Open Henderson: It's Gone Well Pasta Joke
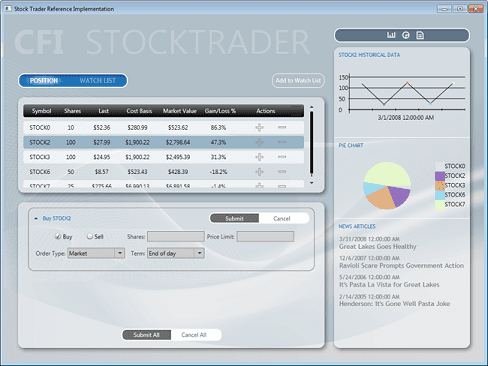488x366 pixels. click(394, 304)
